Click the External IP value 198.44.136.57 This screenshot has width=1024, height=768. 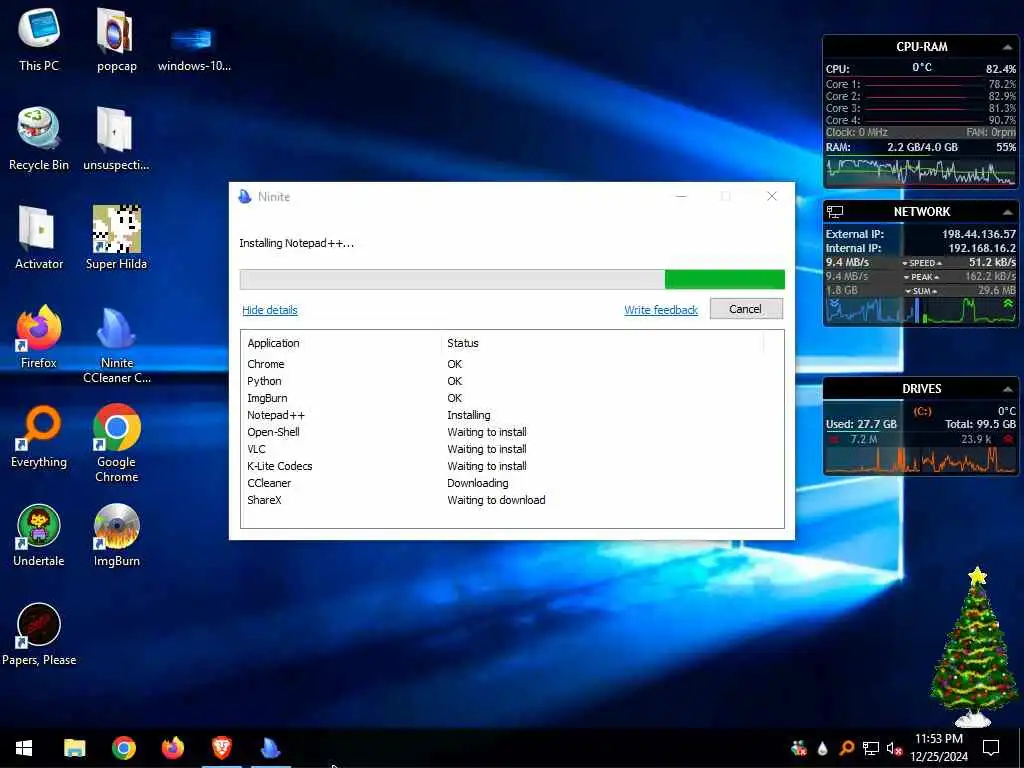click(978, 234)
